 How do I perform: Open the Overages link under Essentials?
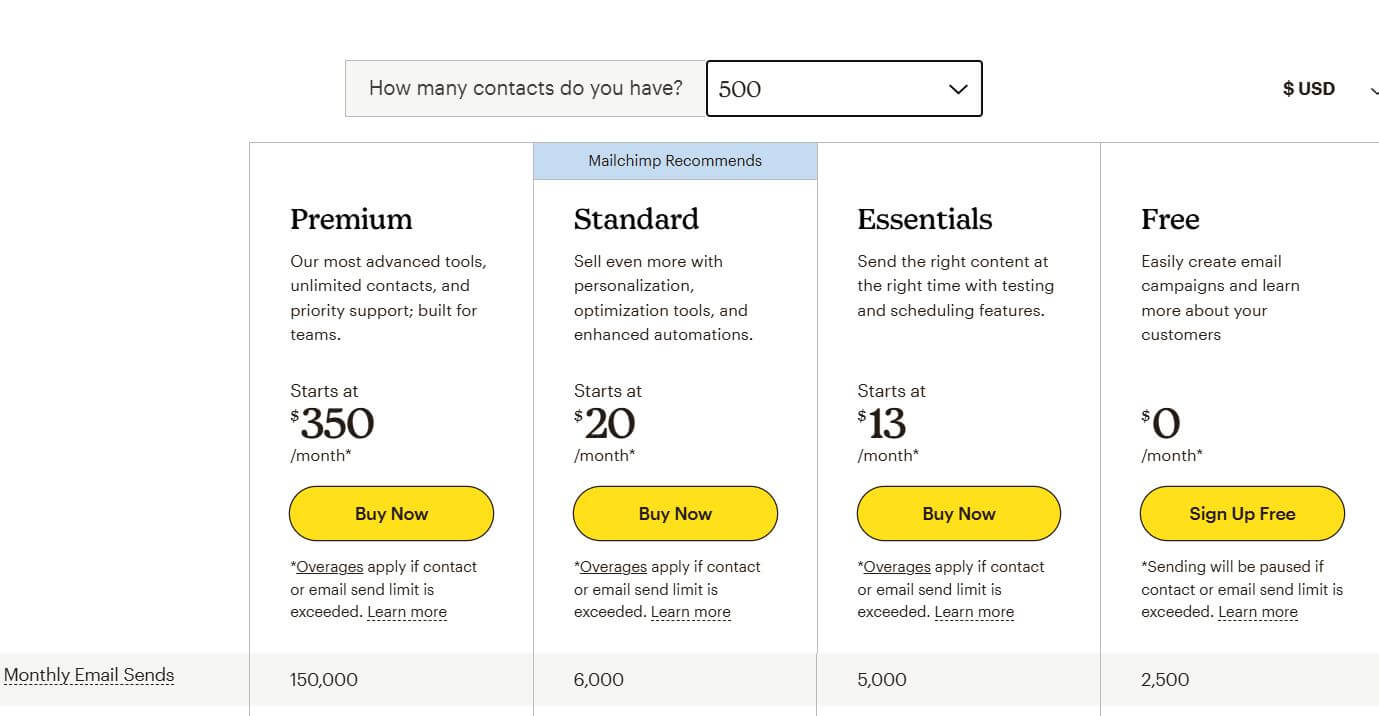(897, 566)
